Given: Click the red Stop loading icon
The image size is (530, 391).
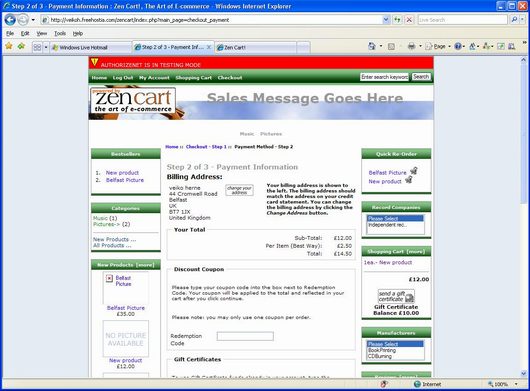Looking at the screenshot, I should (409, 20).
